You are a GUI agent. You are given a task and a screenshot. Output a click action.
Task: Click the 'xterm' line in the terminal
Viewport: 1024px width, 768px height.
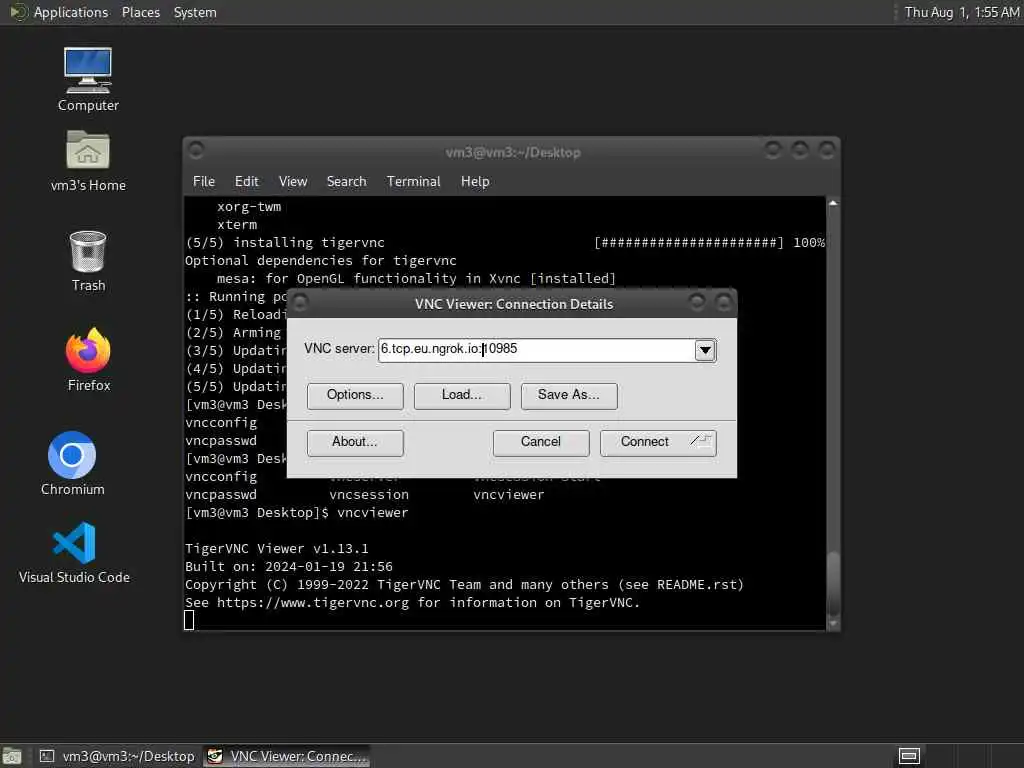point(237,225)
